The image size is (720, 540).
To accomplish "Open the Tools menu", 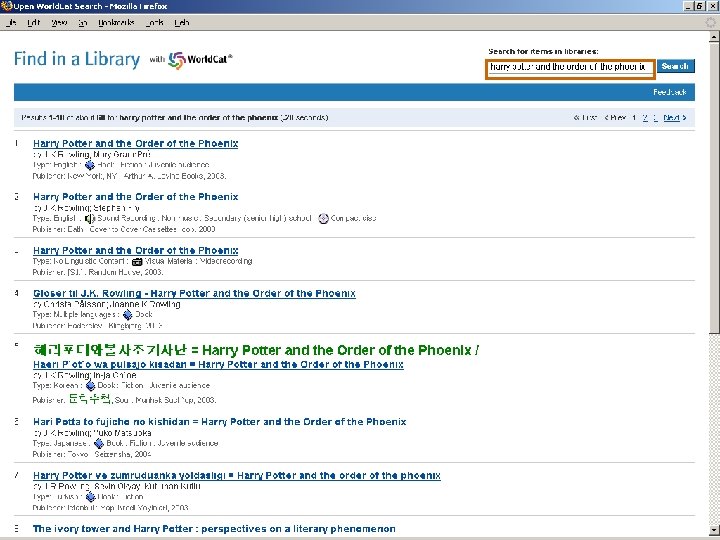I will coord(154,22).
